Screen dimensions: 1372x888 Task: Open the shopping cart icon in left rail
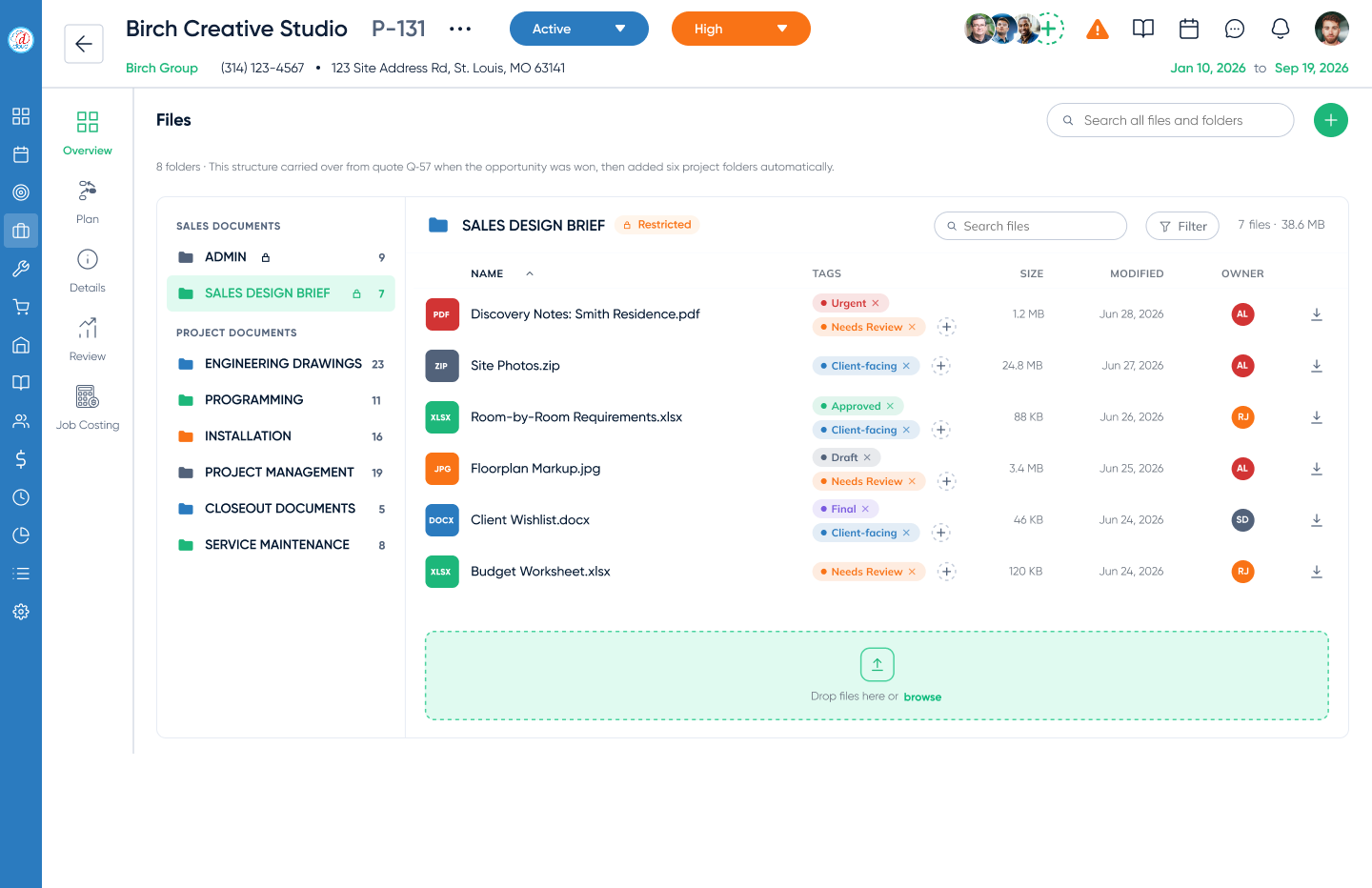pos(21,307)
